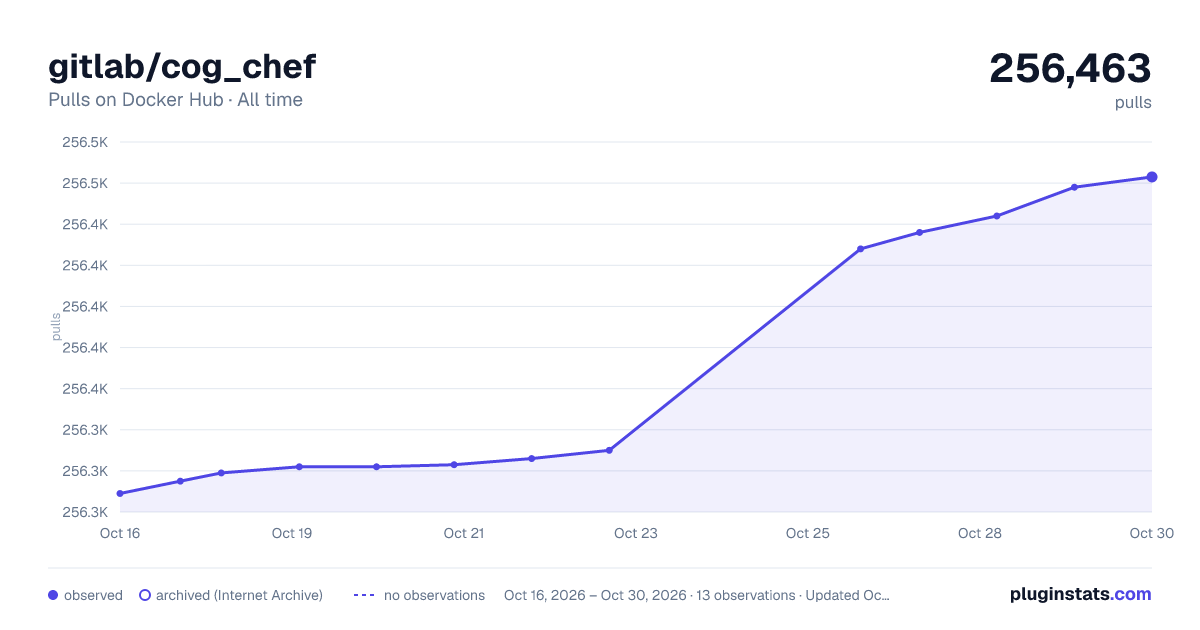Select the first data point at line start
Viewport: 1200px width, 630px height.
click(120, 493)
